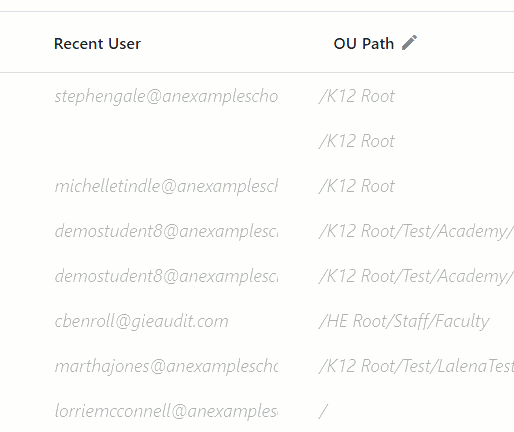
Task: Click /K12 Root path in michelletindle's row
Action: [357, 186]
